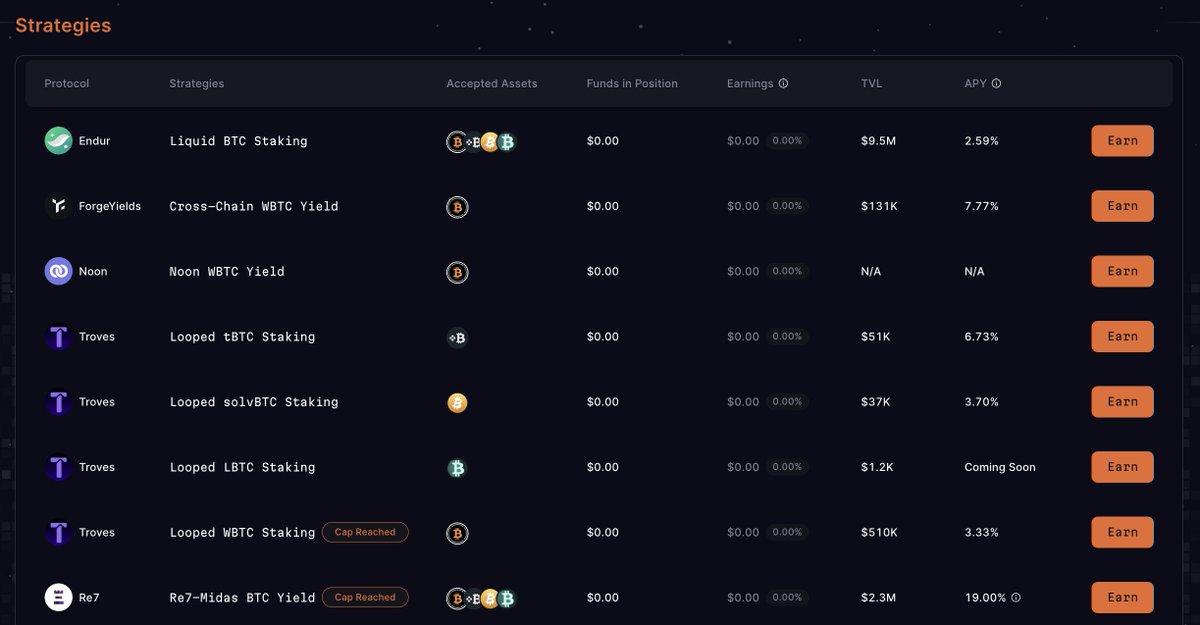The image size is (1200, 625).
Task: Click green LBTC icon in Endur row assets
Action: [506, 142]
